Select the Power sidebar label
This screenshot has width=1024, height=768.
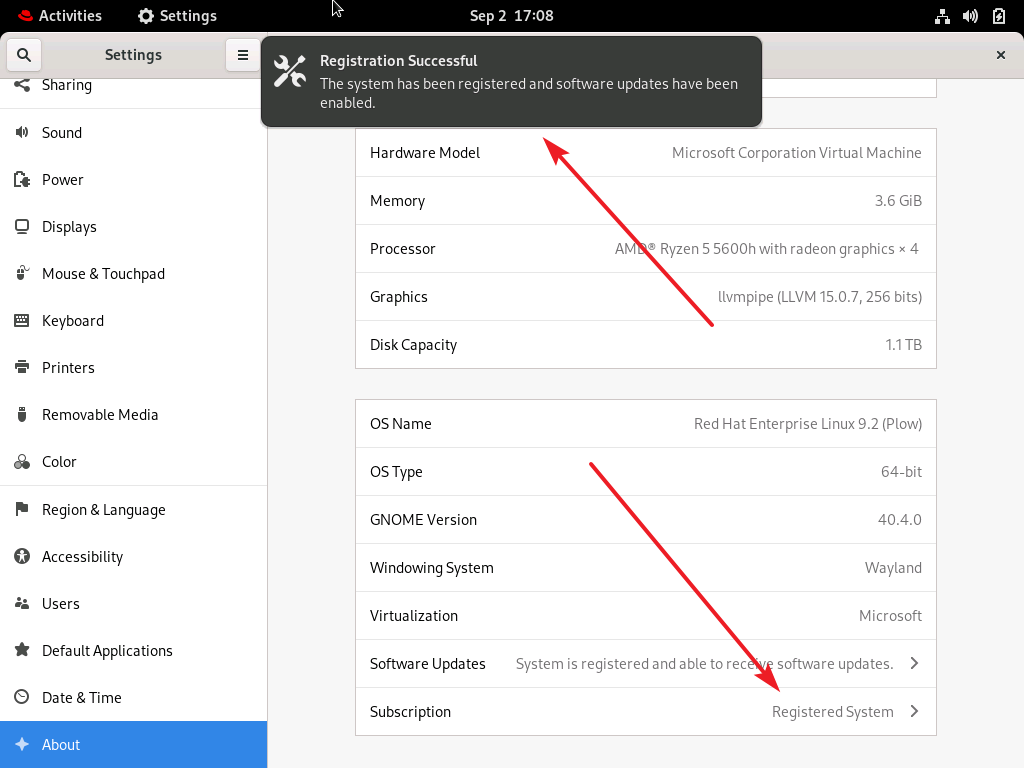coord(63,180)
